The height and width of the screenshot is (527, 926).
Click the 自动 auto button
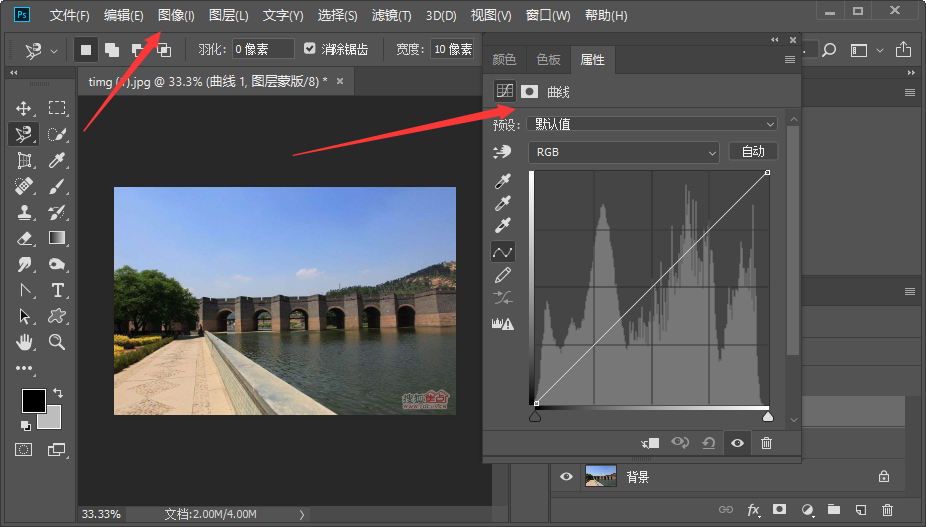point(753,152)
